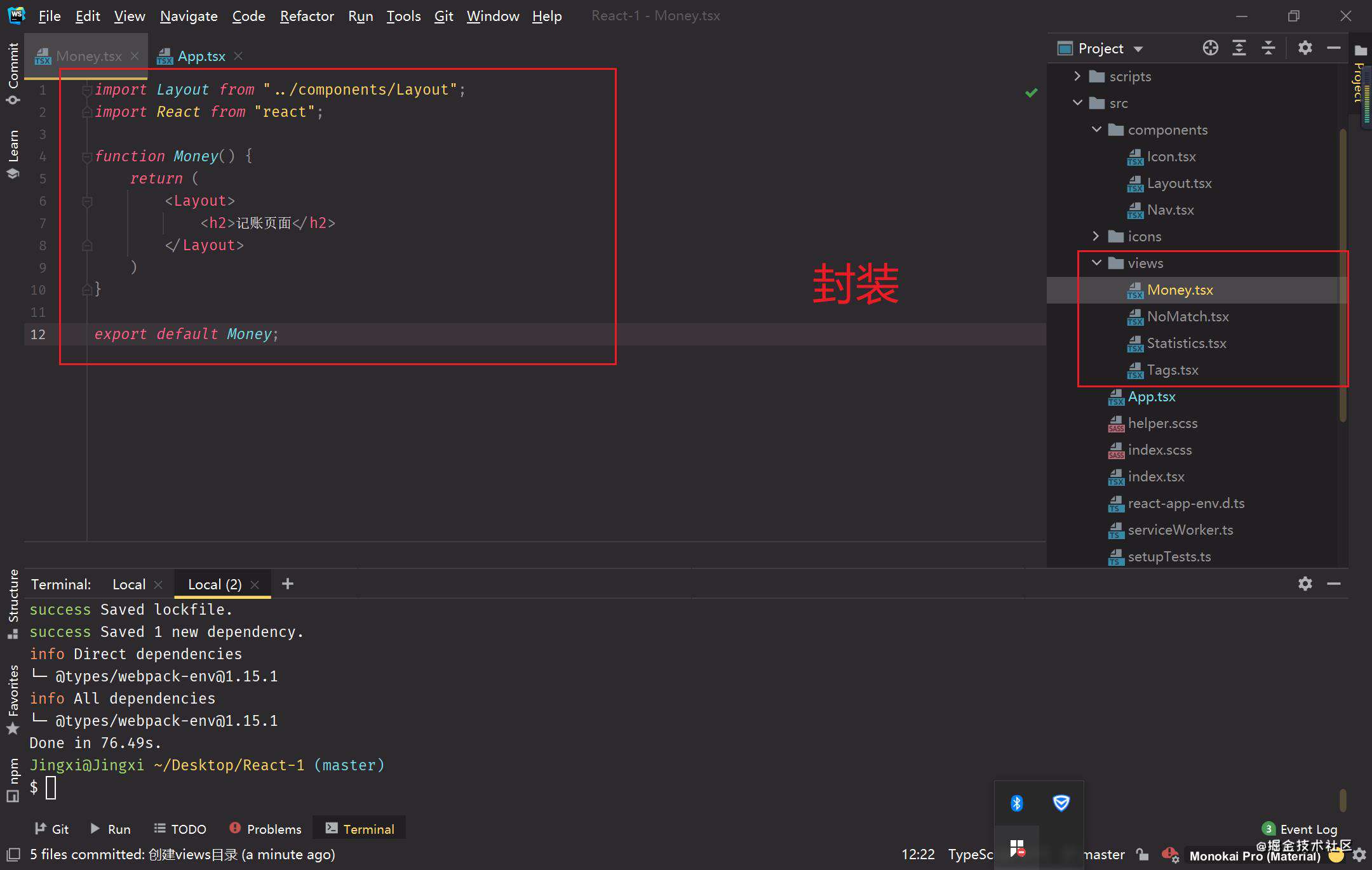This screenshot has height=870, width=1372.
Task: Click the Terminal tool window button
Action: click(x=360, y=829)
